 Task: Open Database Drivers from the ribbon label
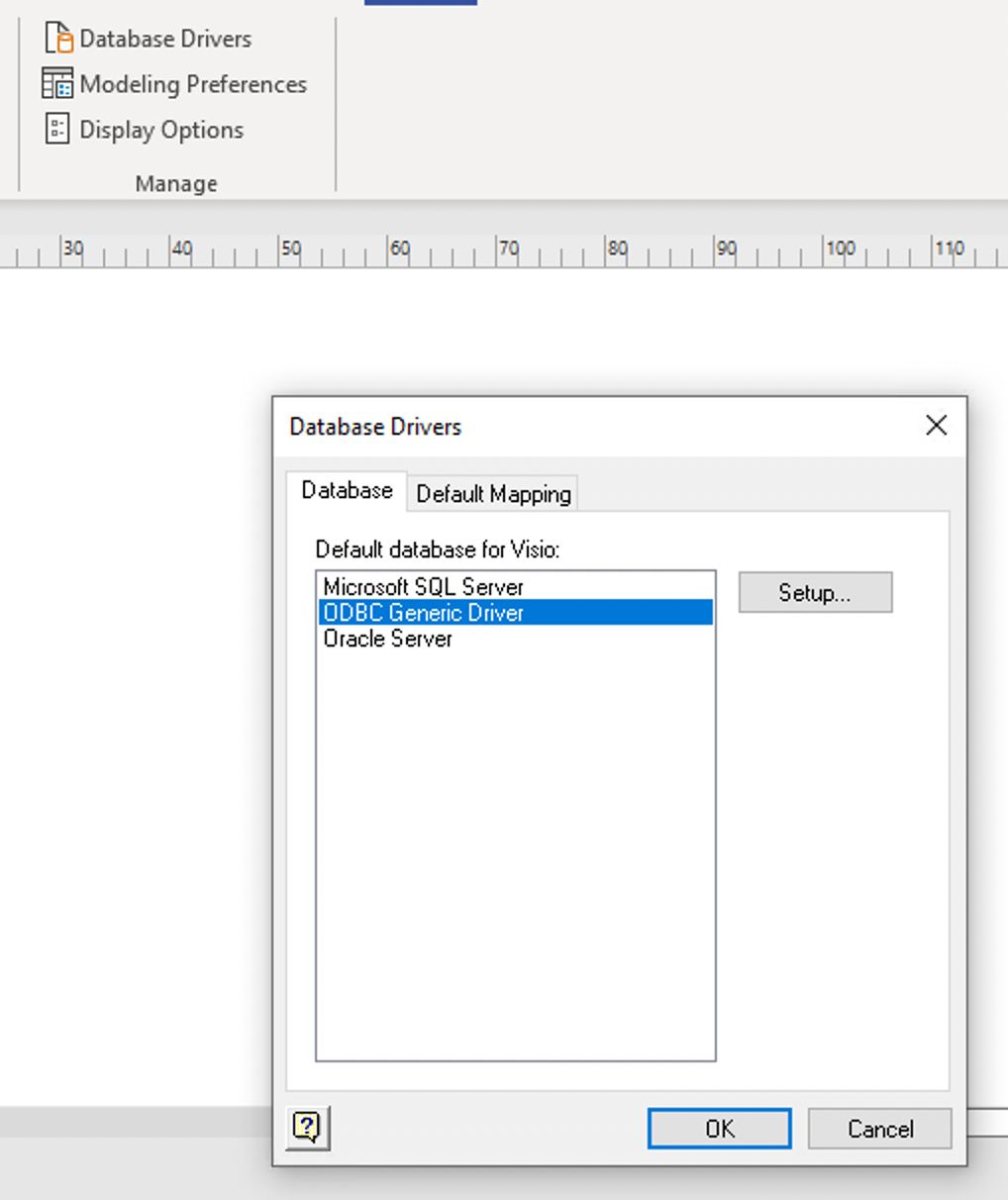(165, 39)
